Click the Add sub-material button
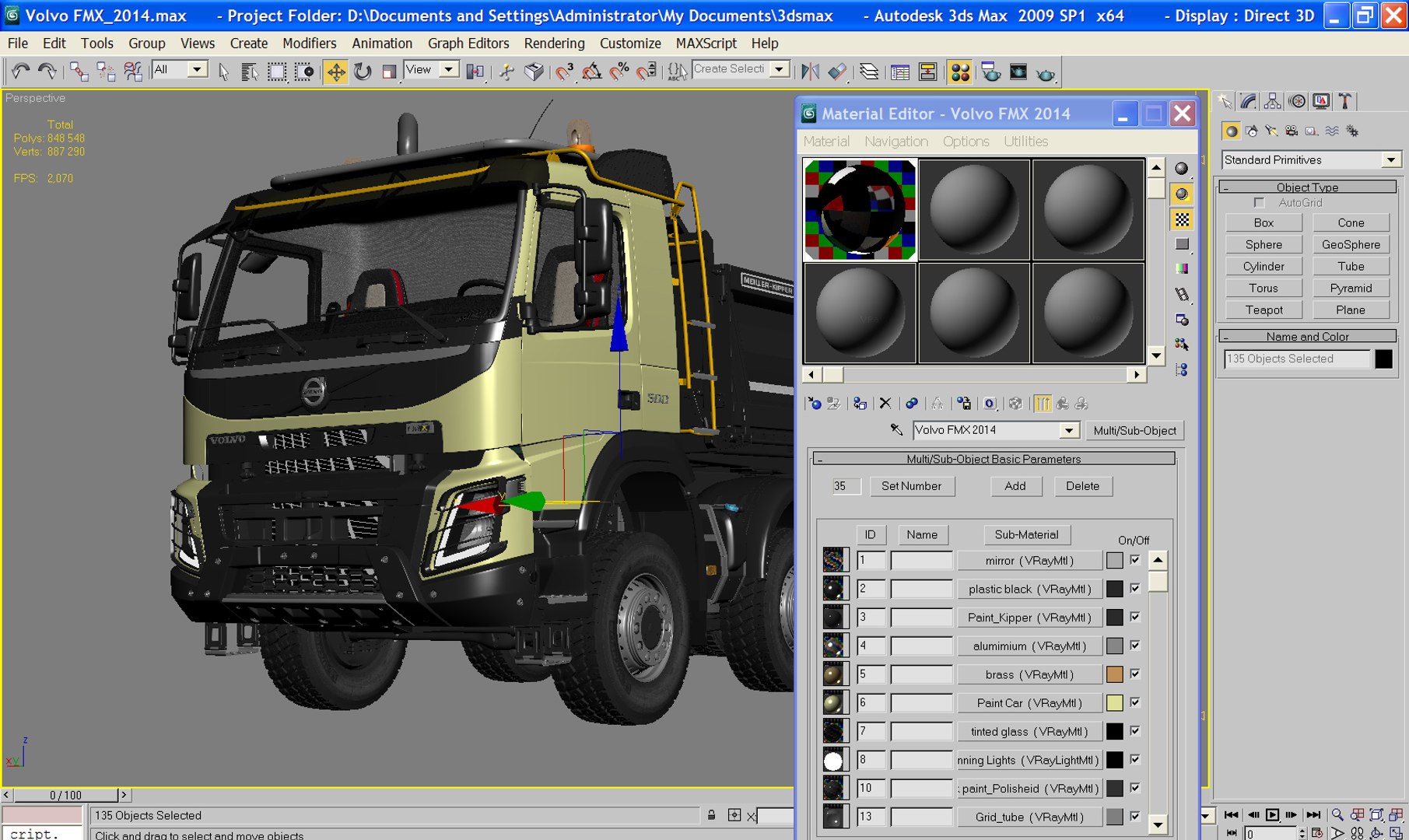This screenshot has width=1409, height=840. point(1015,486)
